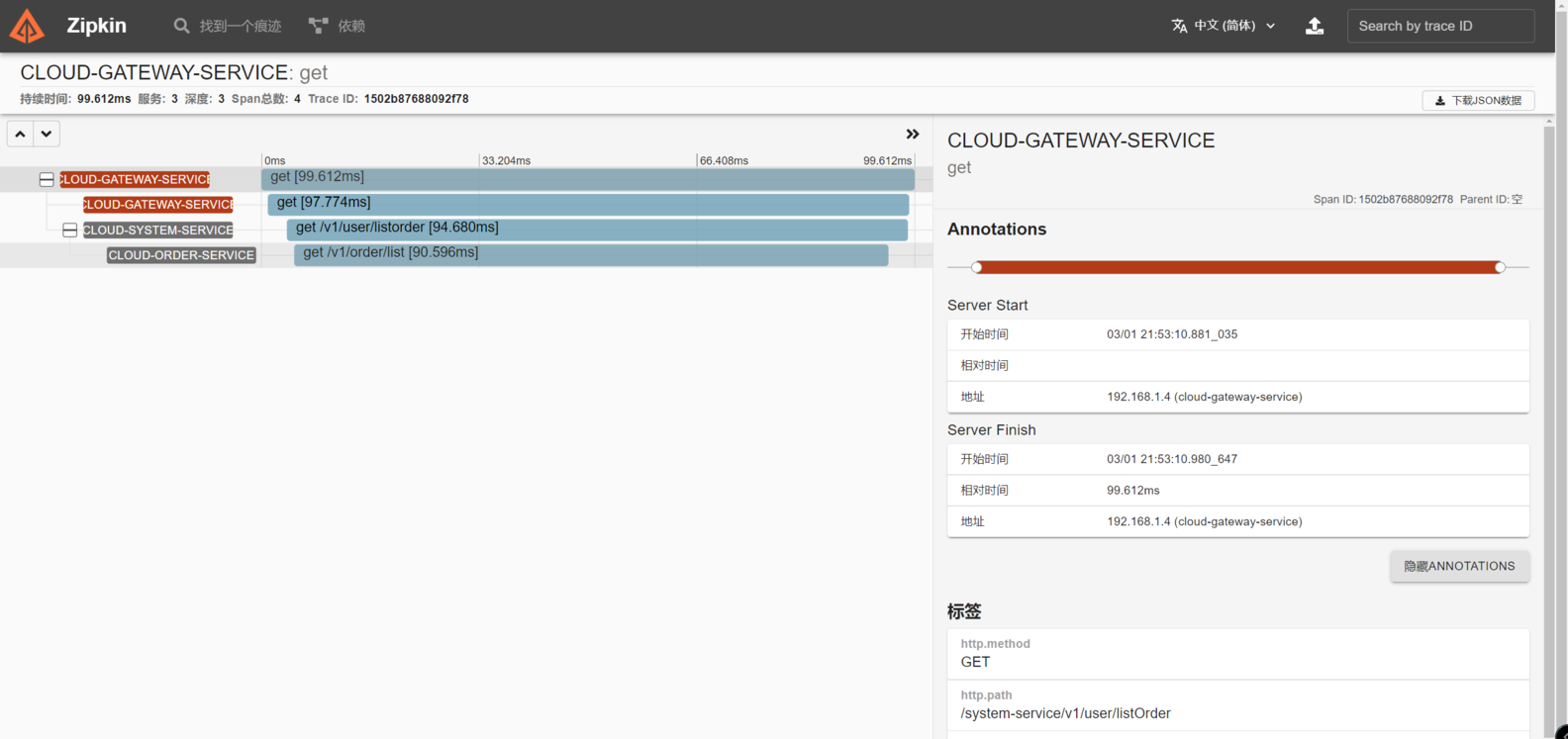1568x739 pixels.
Task: Collapse the root CLOUD-GATEWAY-SERVICE tree node
Action: [47, 179]
